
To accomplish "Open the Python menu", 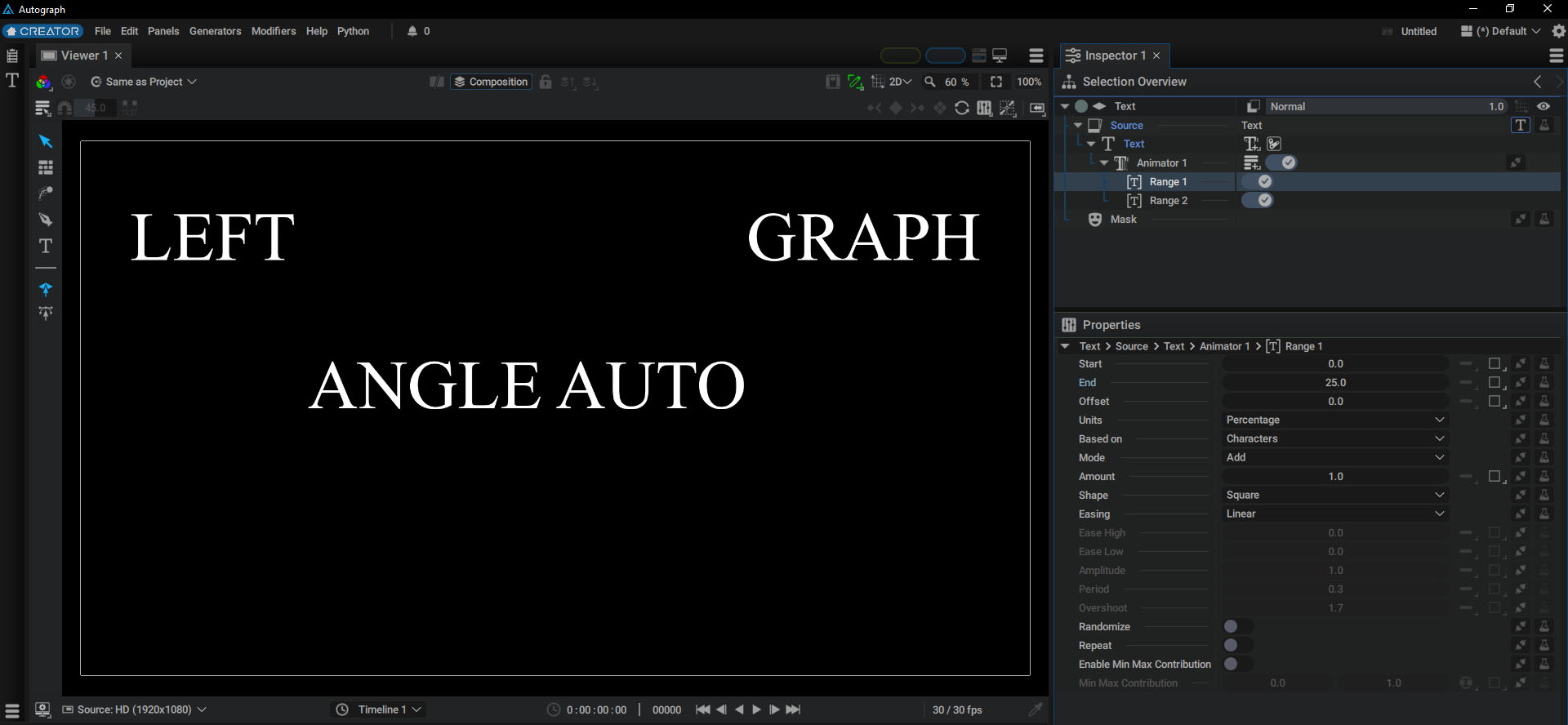I will coord(354,31).
